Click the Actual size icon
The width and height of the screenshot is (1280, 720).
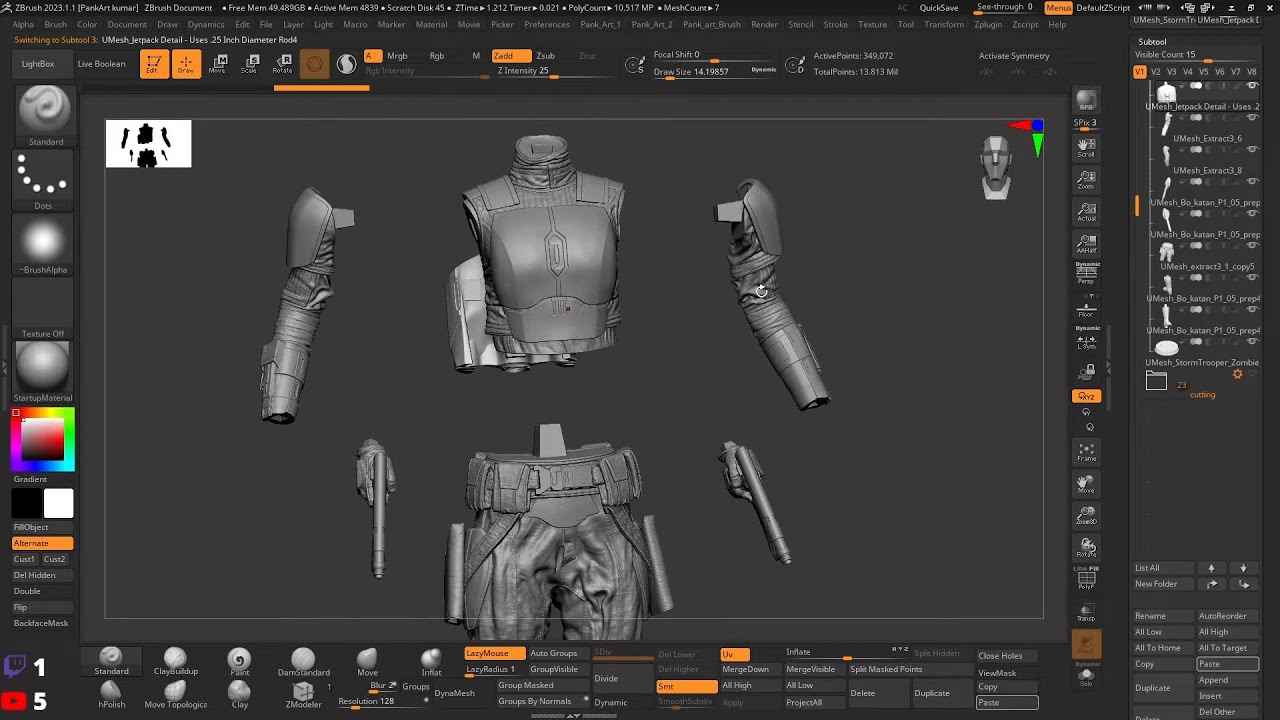coord(1086,213)
